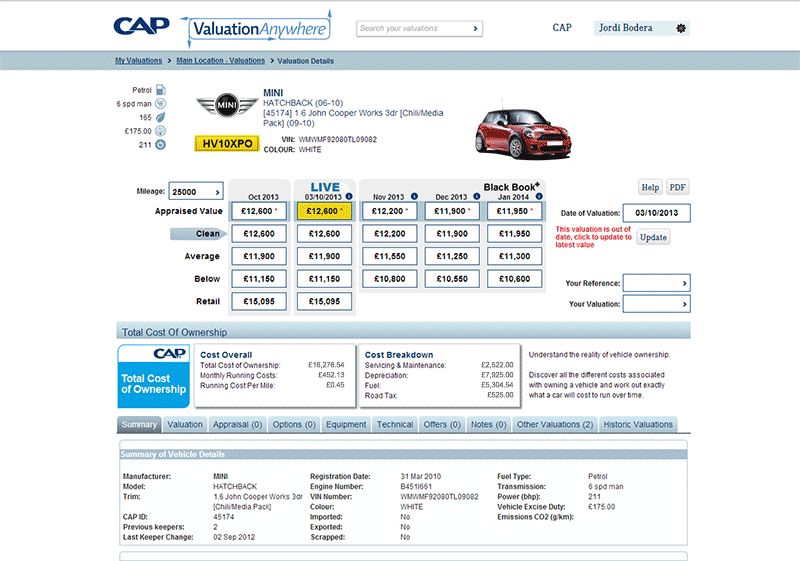The image size is (800, 561).
Task: Go to My Valuations breadcrumb
Action: pyautogui.click(x=138, y=61)
